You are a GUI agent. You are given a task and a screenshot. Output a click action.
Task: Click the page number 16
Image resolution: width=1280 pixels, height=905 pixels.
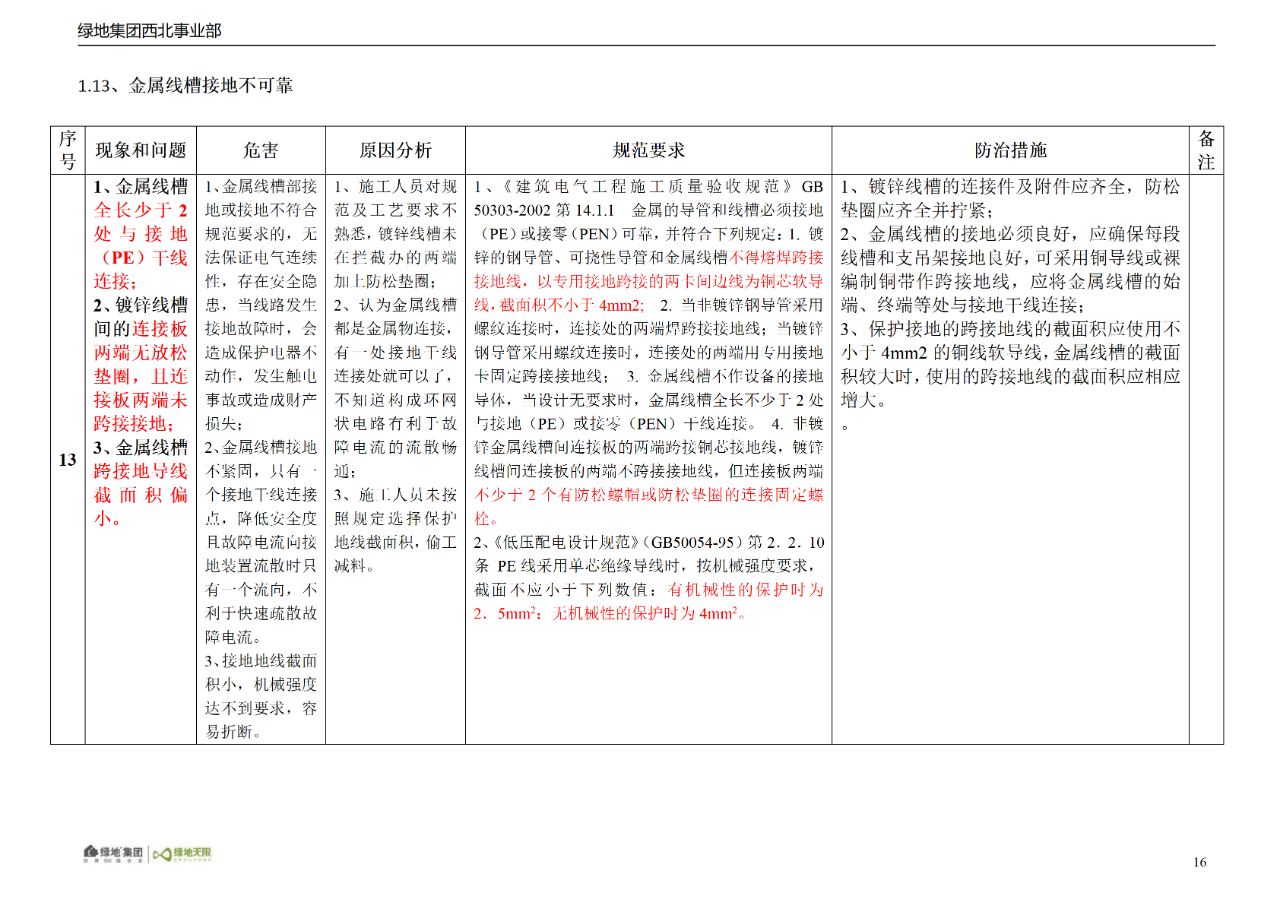[x=1199, y=862]
